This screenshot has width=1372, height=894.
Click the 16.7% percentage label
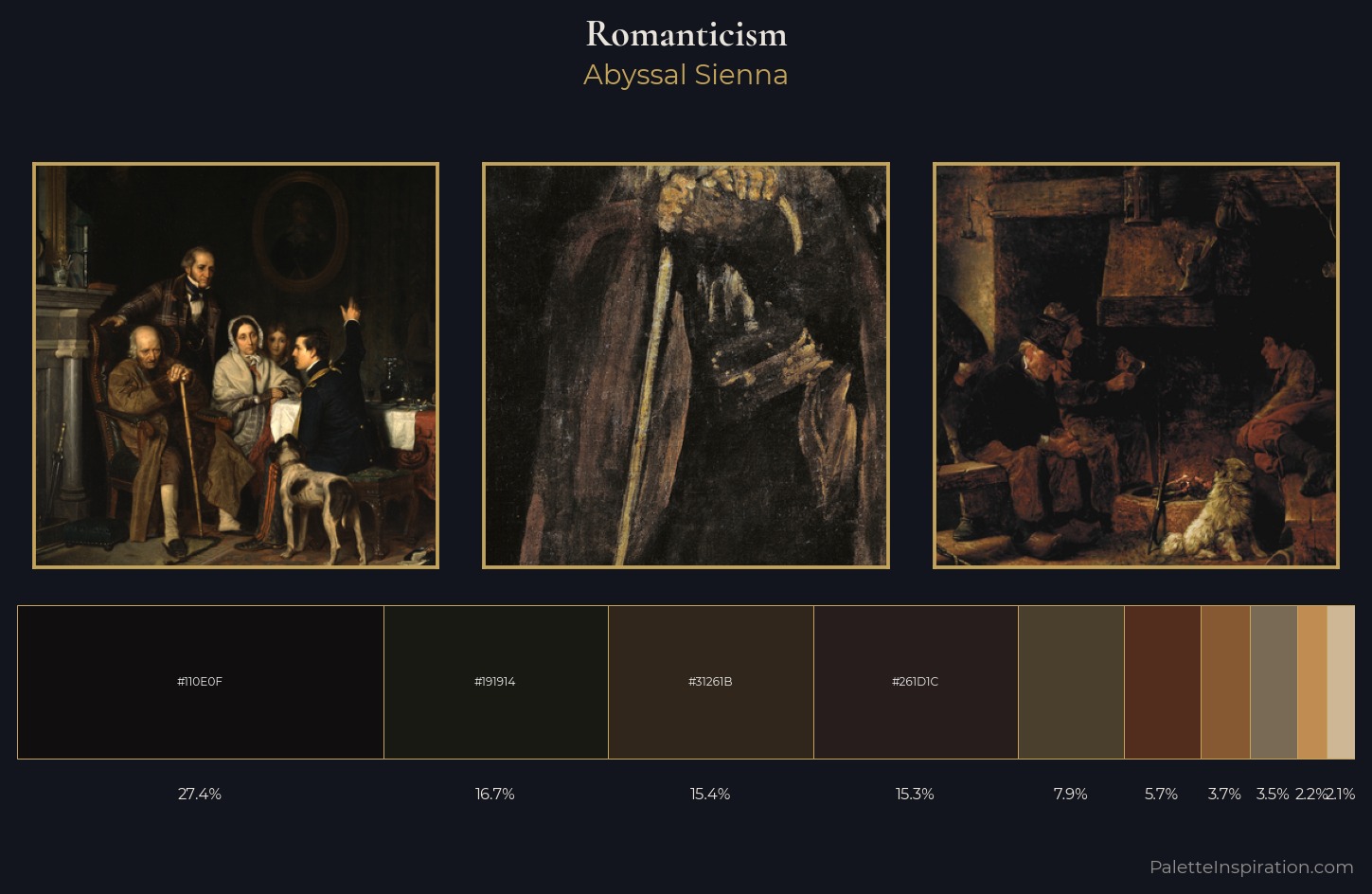(495, 794)
